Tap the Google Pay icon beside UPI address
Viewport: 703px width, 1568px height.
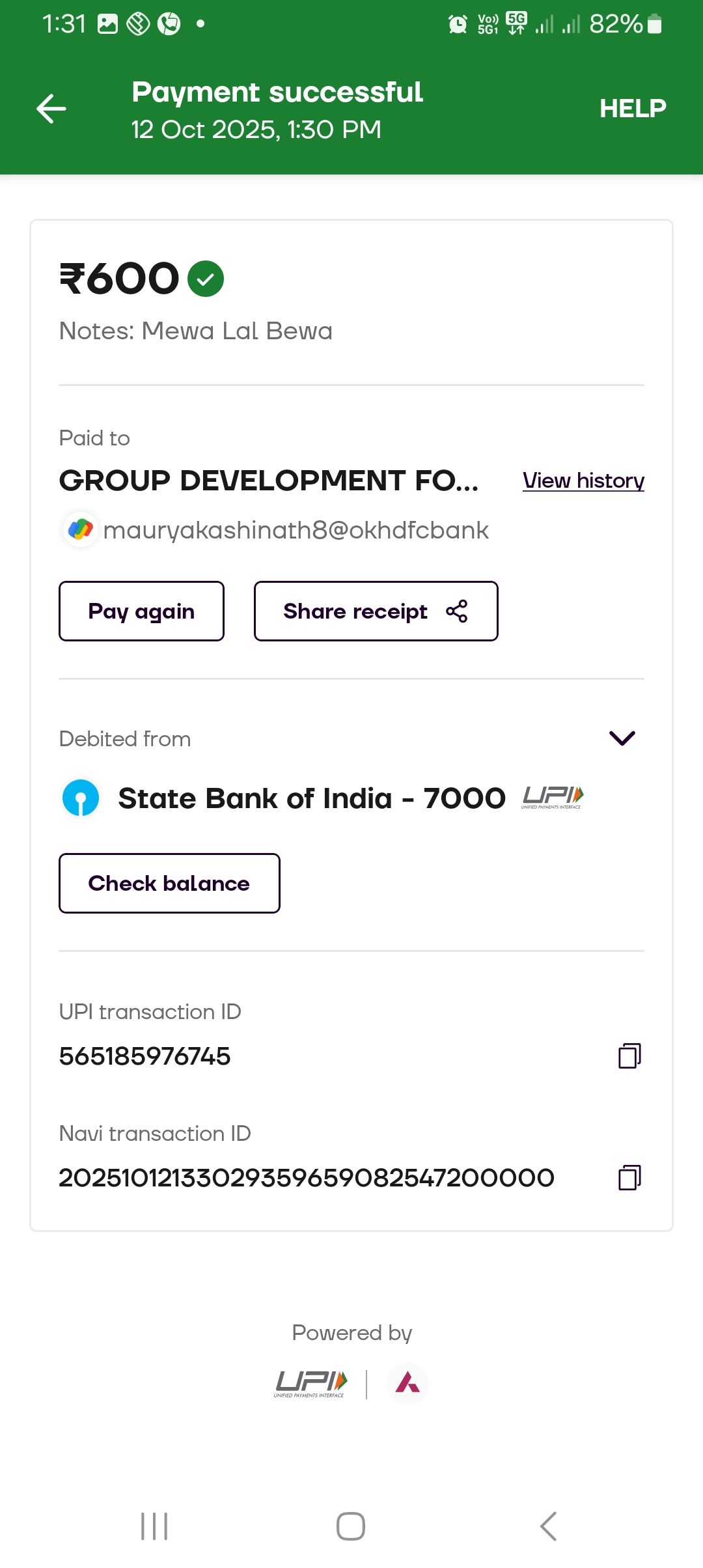click(81, 529)
